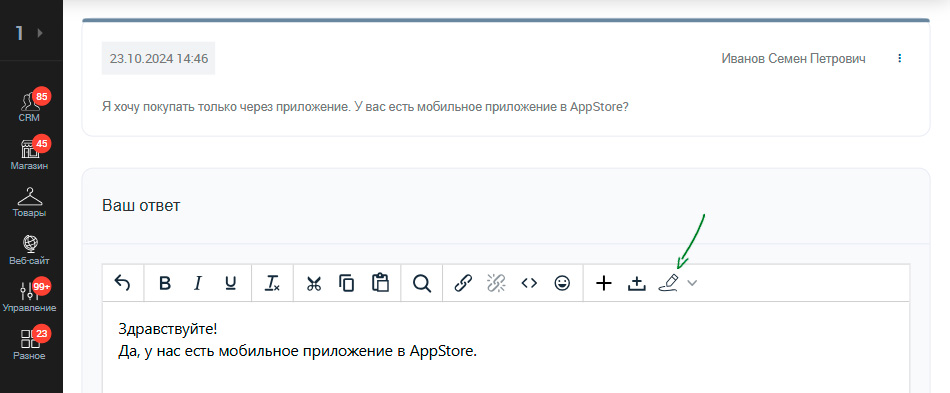
Task: Open the Товары section
Action: [29, 202]
